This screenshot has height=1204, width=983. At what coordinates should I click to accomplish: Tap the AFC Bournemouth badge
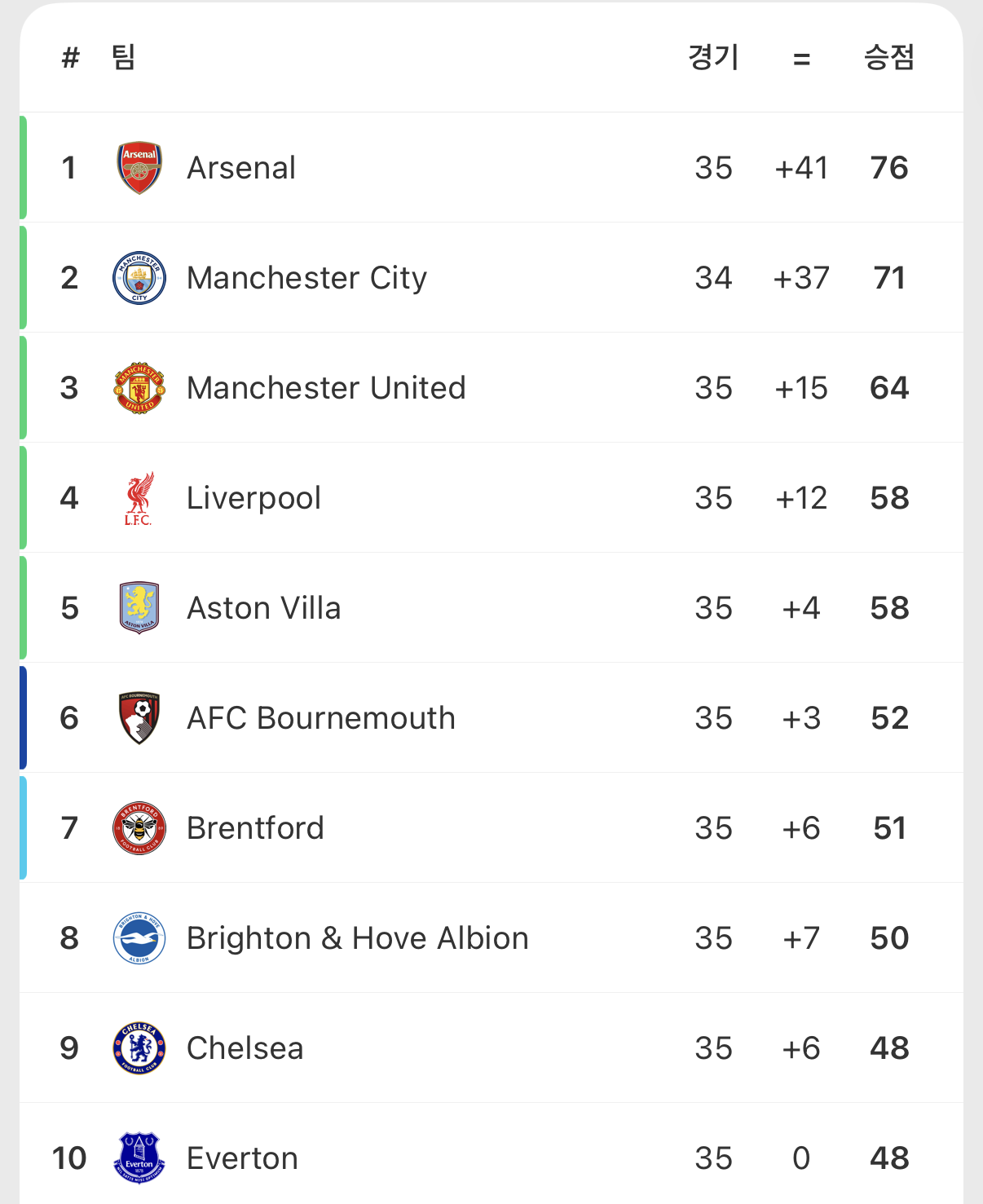[x=139, y=718]
